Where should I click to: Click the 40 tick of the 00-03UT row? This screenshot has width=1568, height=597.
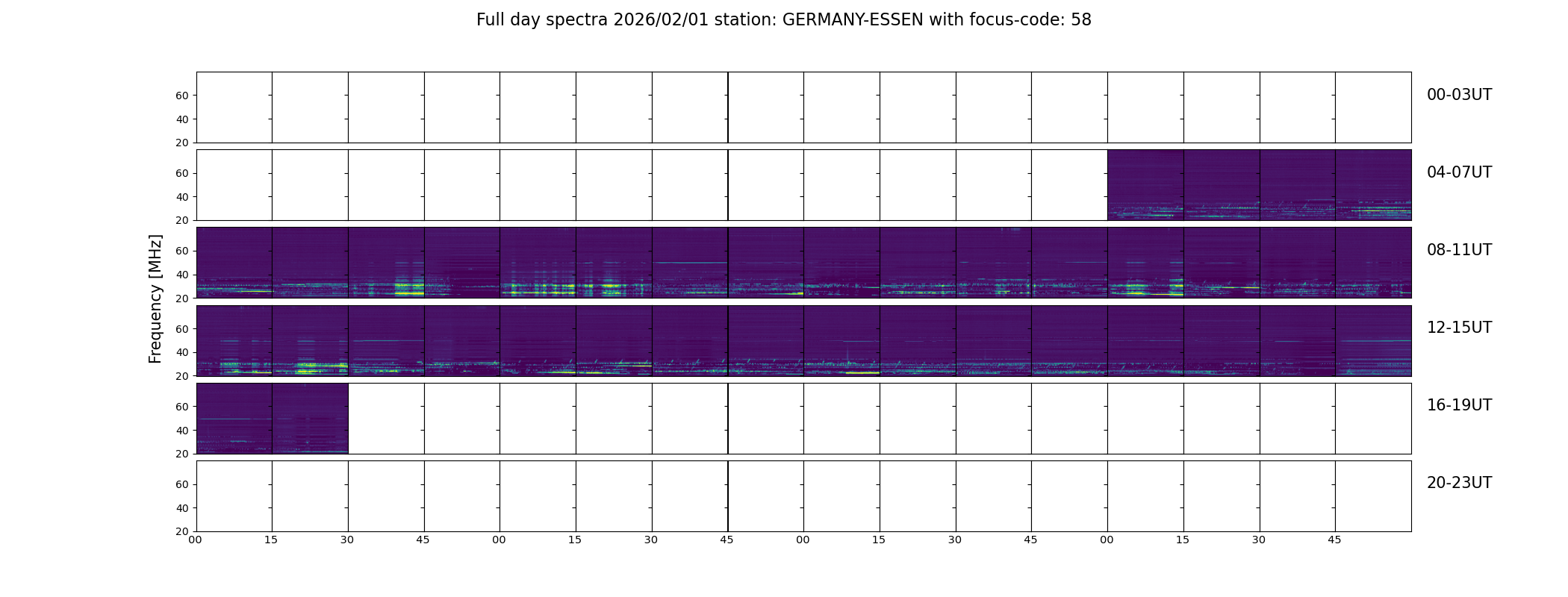pyautogui.click(x=181, y=119)
